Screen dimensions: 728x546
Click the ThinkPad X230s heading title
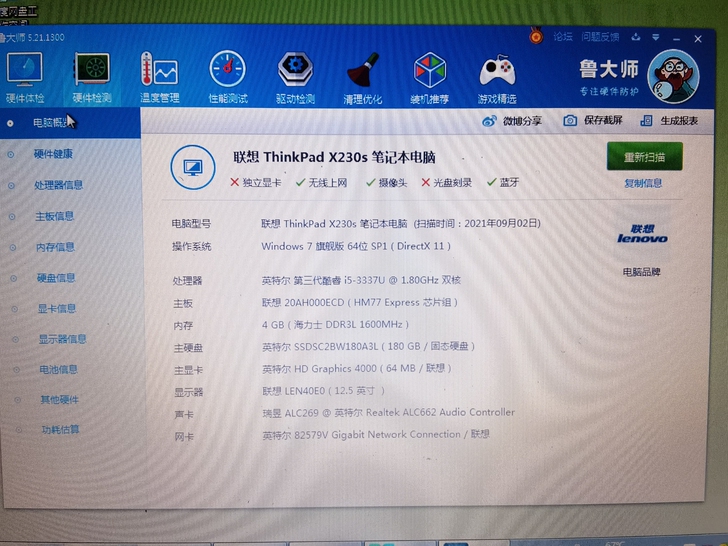point(334,157)
